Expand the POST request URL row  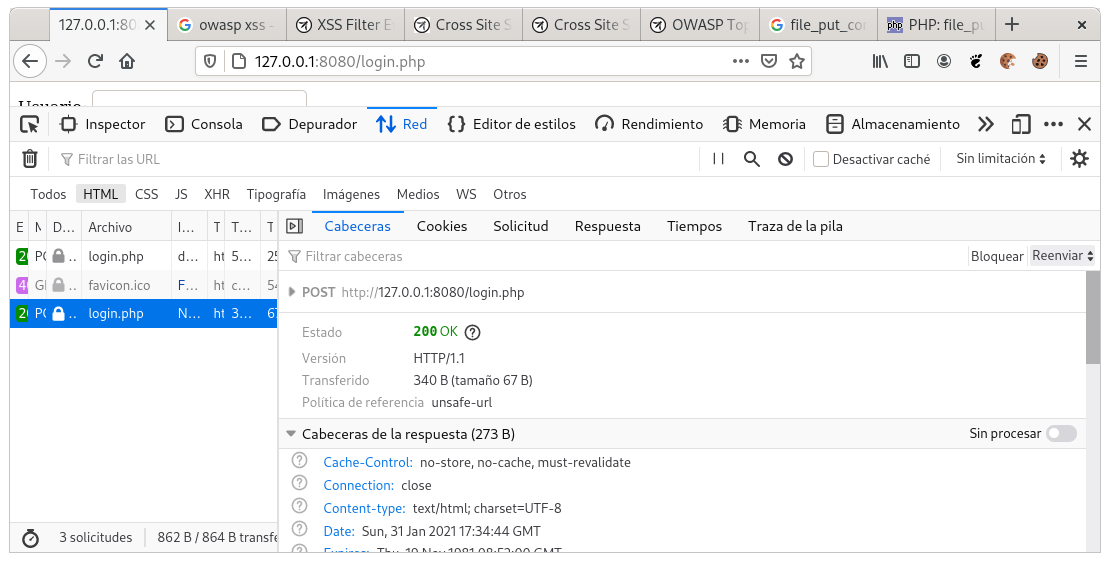click(292, 293)
